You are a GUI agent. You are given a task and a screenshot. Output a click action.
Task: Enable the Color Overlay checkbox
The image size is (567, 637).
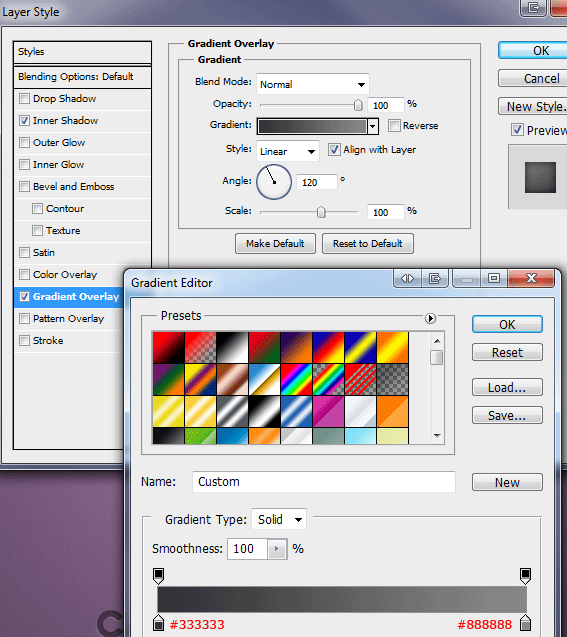click(x=24, y=274)
